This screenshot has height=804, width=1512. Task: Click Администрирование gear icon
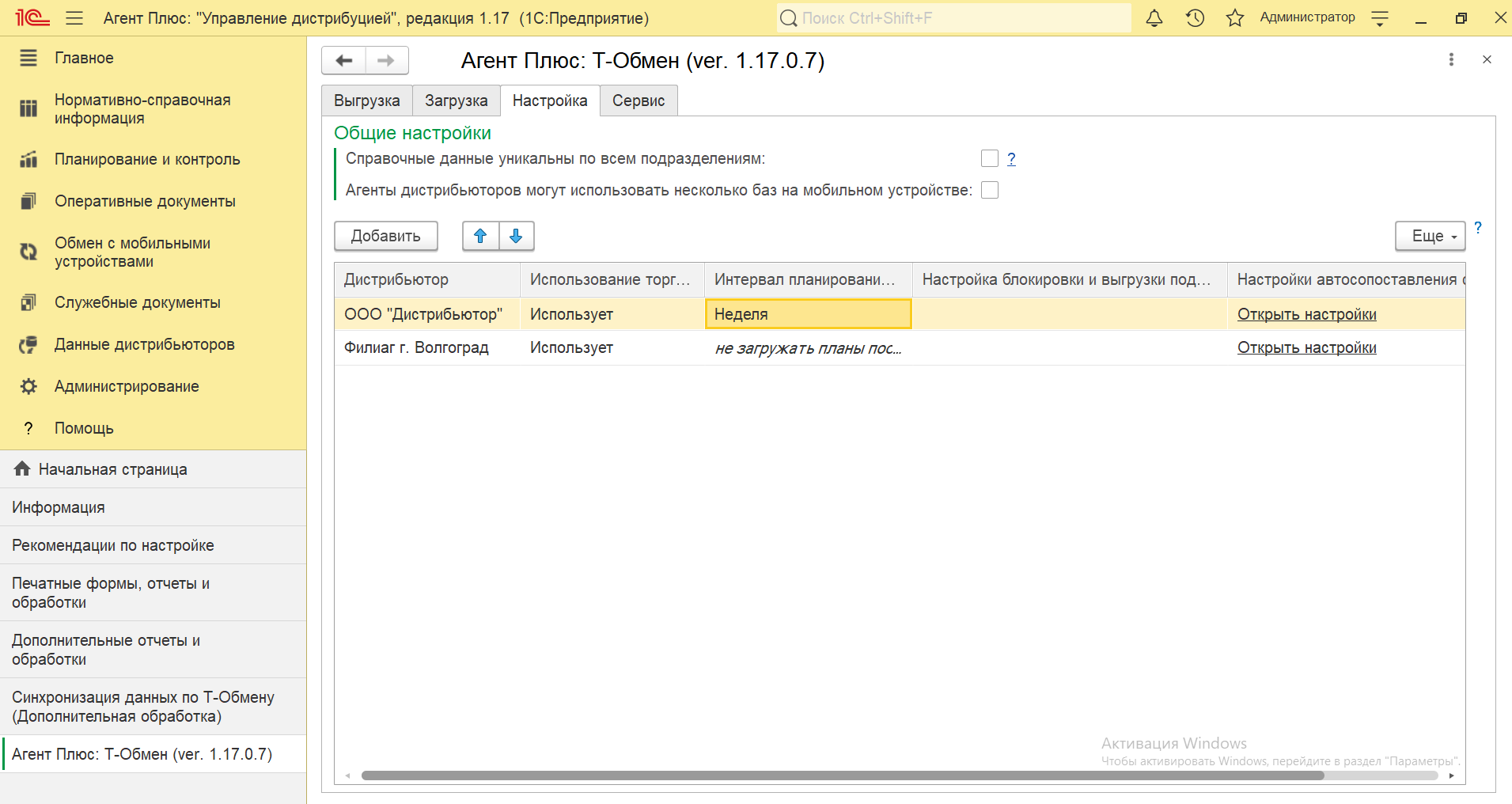pos(28,386)
